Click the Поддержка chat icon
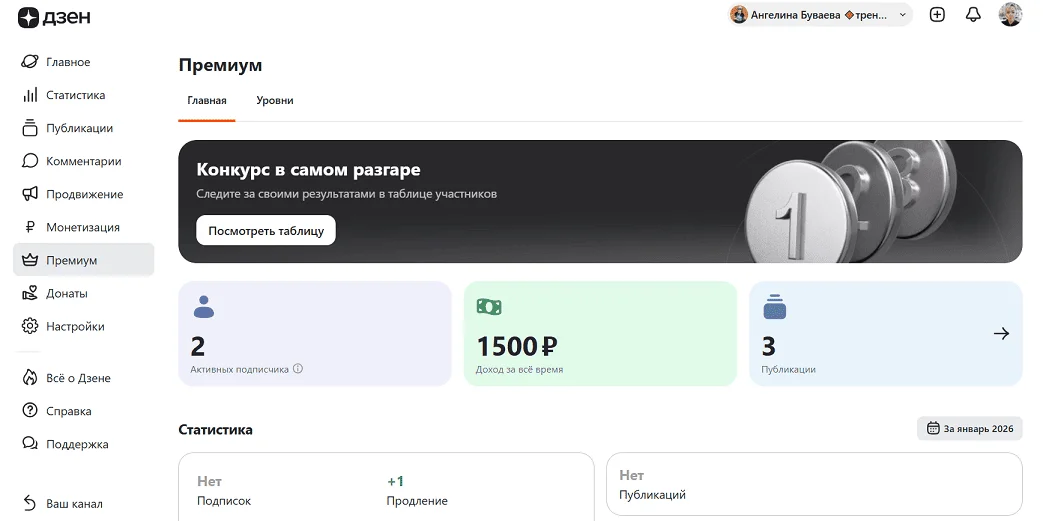1043x521 pixels. pyautogui.click(x=30, y=444)
